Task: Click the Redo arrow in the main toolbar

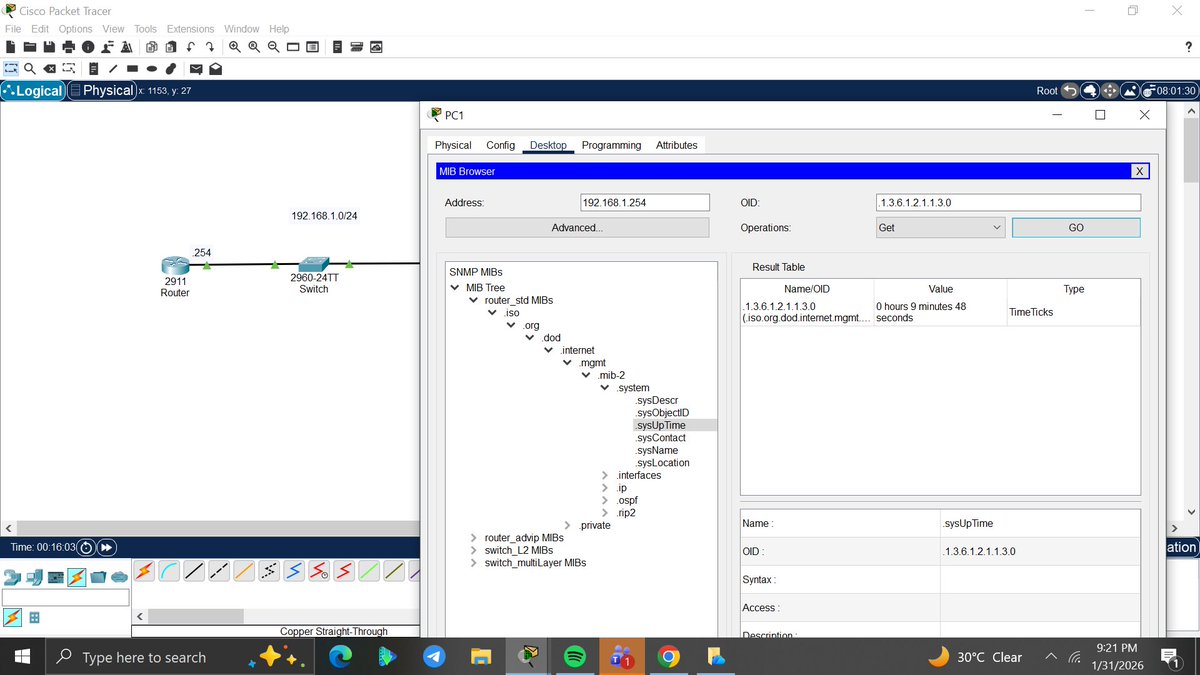Action: [x=210, y=47]
